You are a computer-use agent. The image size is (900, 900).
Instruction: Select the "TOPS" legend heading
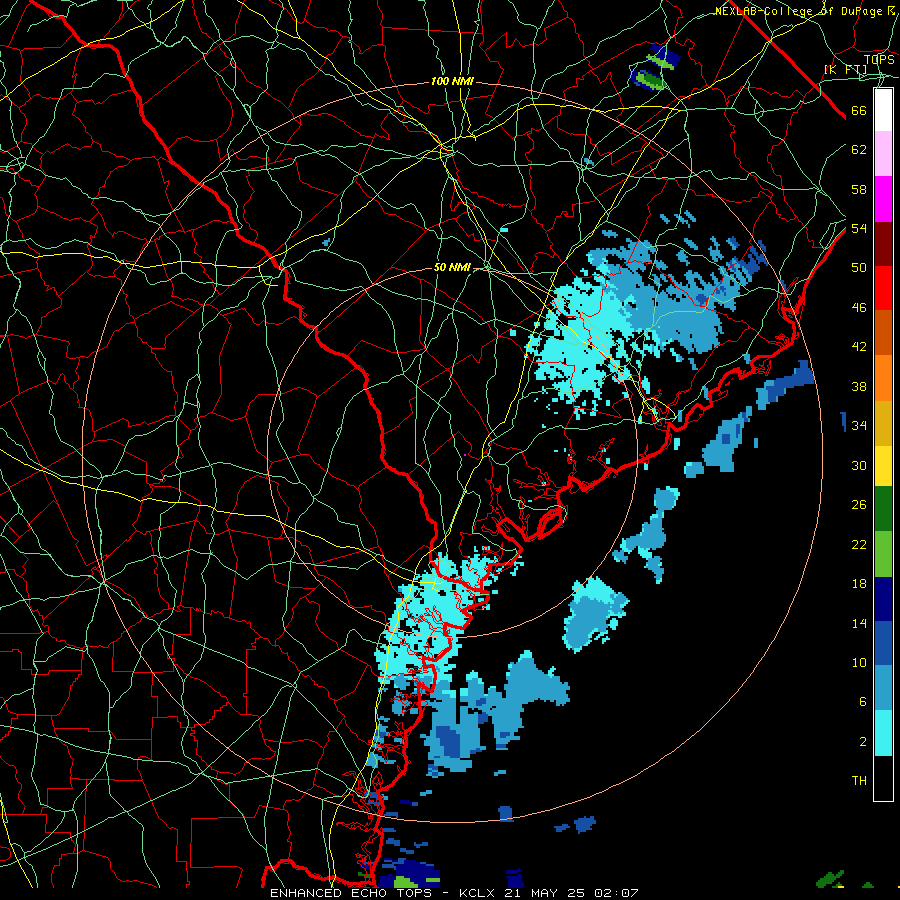click(x=879, y=60)
